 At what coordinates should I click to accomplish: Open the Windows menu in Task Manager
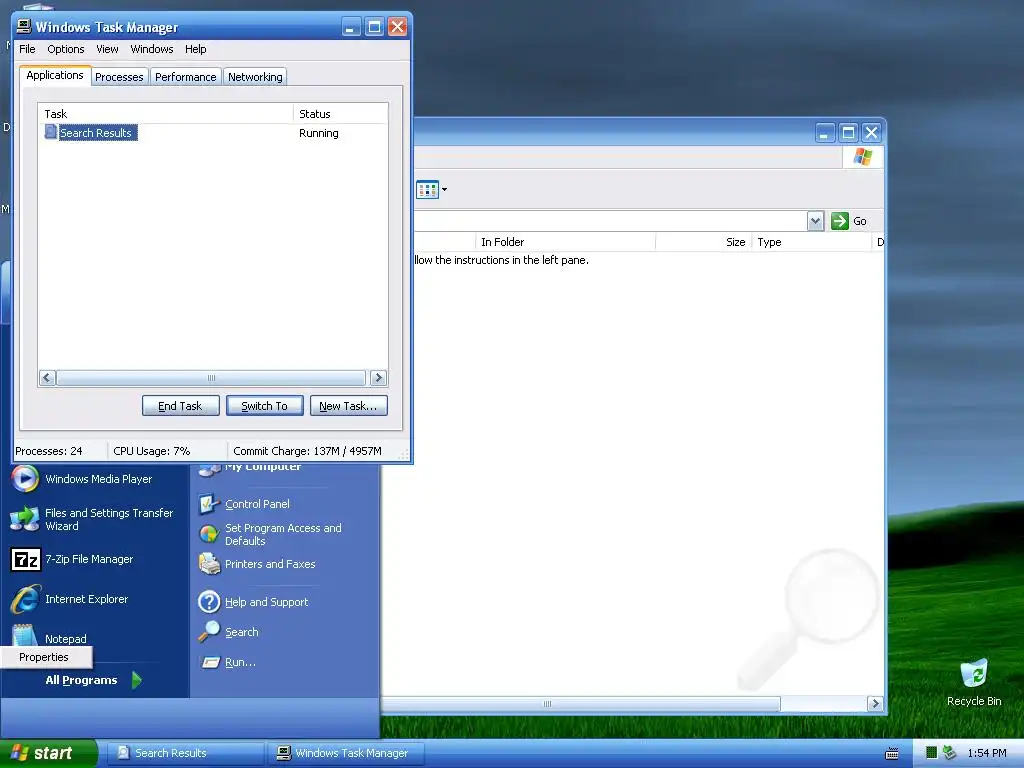[x=152, y=49]
